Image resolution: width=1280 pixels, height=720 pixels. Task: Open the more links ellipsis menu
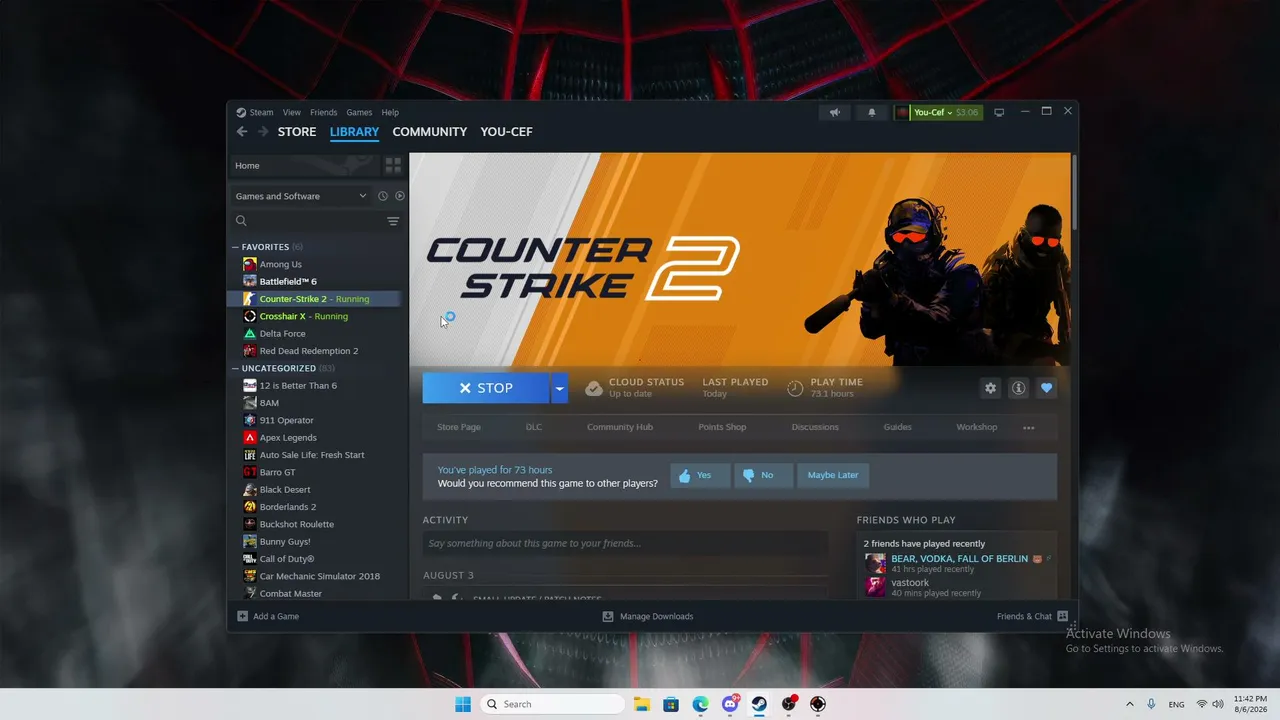pyautogui.click(x=1029, y=428)
